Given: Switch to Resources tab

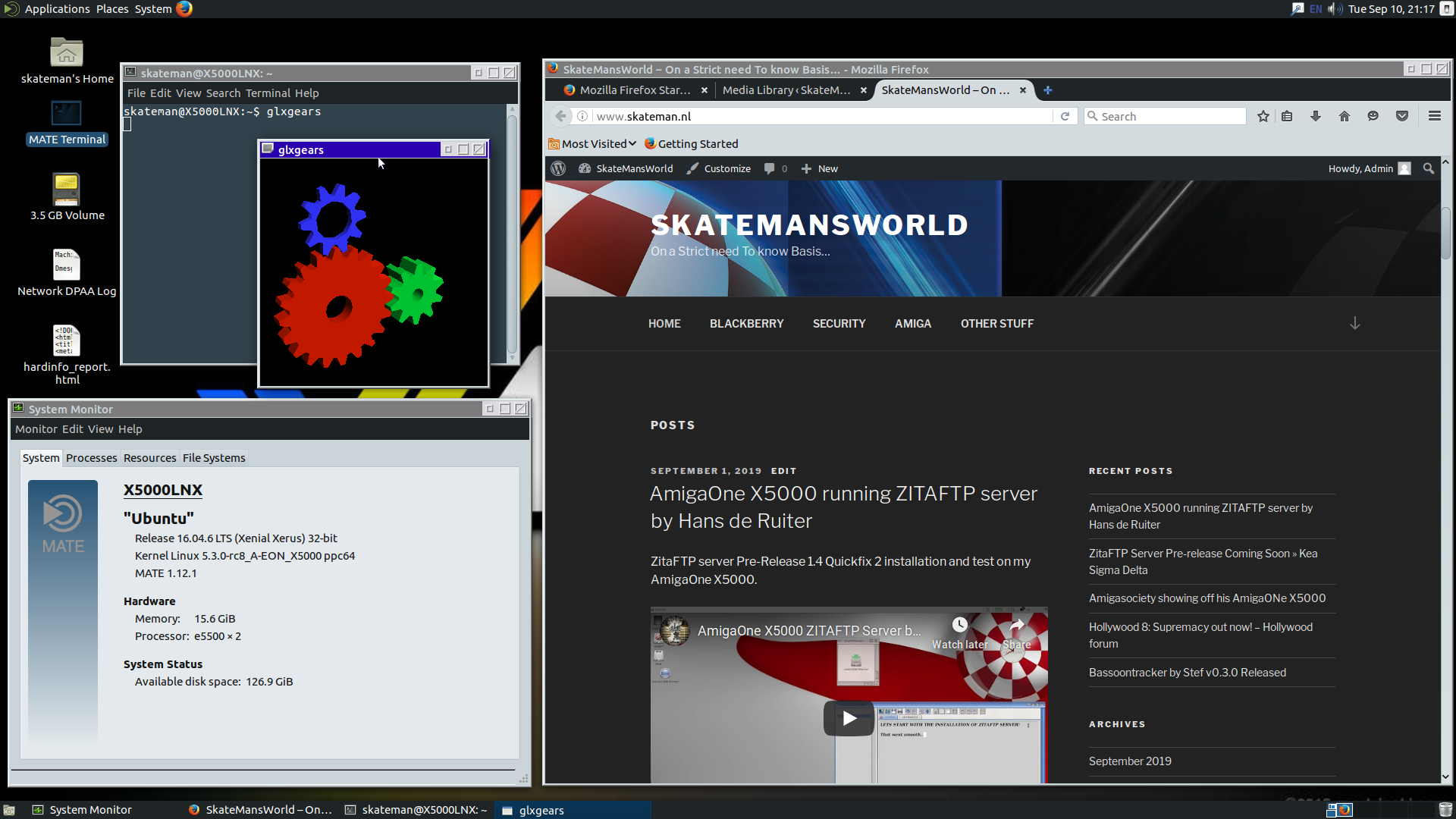Looking at the screenshot, I should [x=149, y=458].
